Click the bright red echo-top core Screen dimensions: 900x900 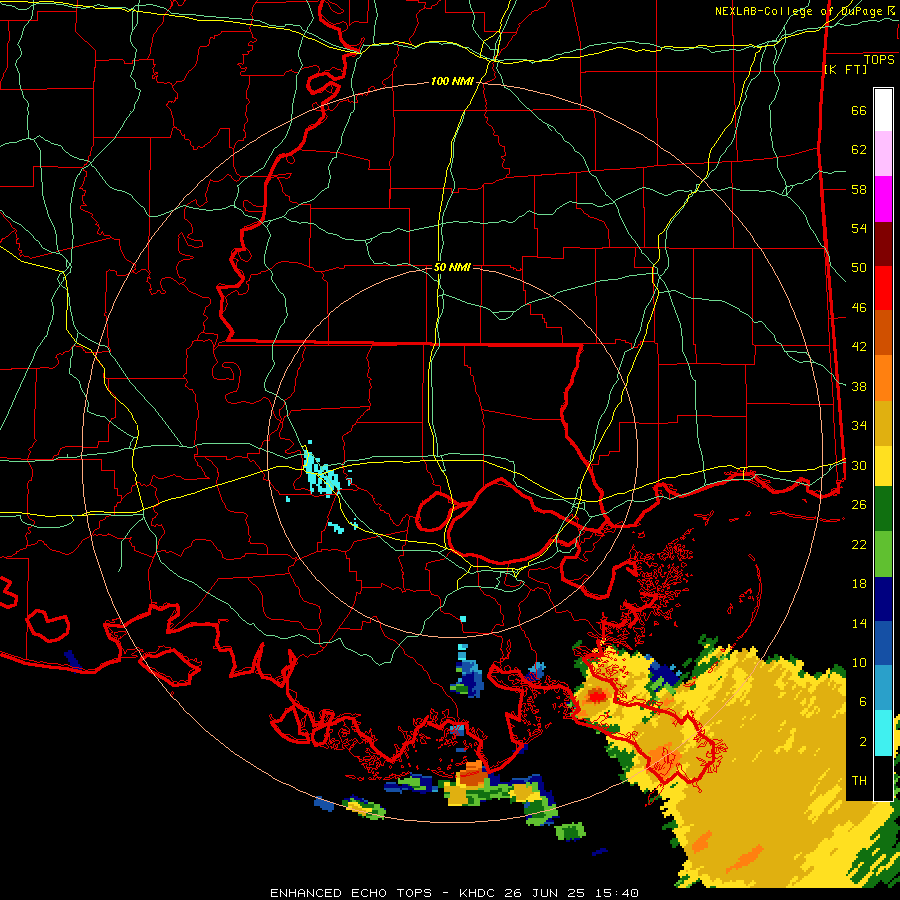(597, 697)
